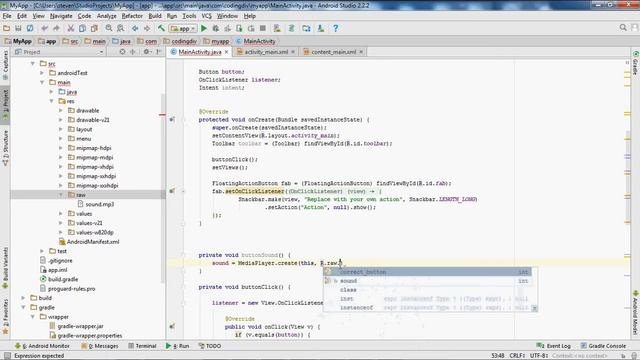
Task: Expand the build folder arrow
Action: coord(23,298)
